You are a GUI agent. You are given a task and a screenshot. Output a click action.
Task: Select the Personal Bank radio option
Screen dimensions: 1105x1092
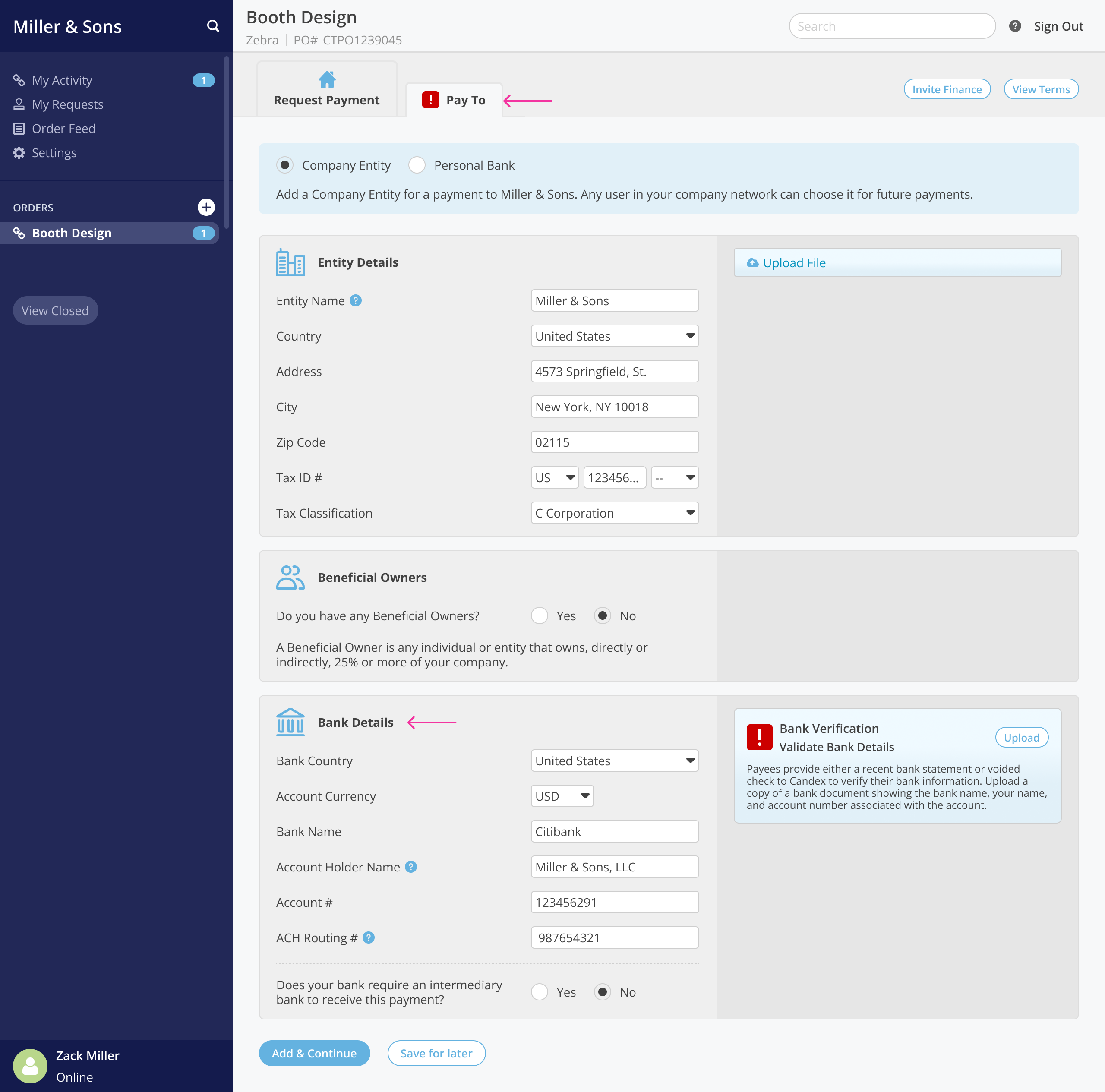click(417, 165)
